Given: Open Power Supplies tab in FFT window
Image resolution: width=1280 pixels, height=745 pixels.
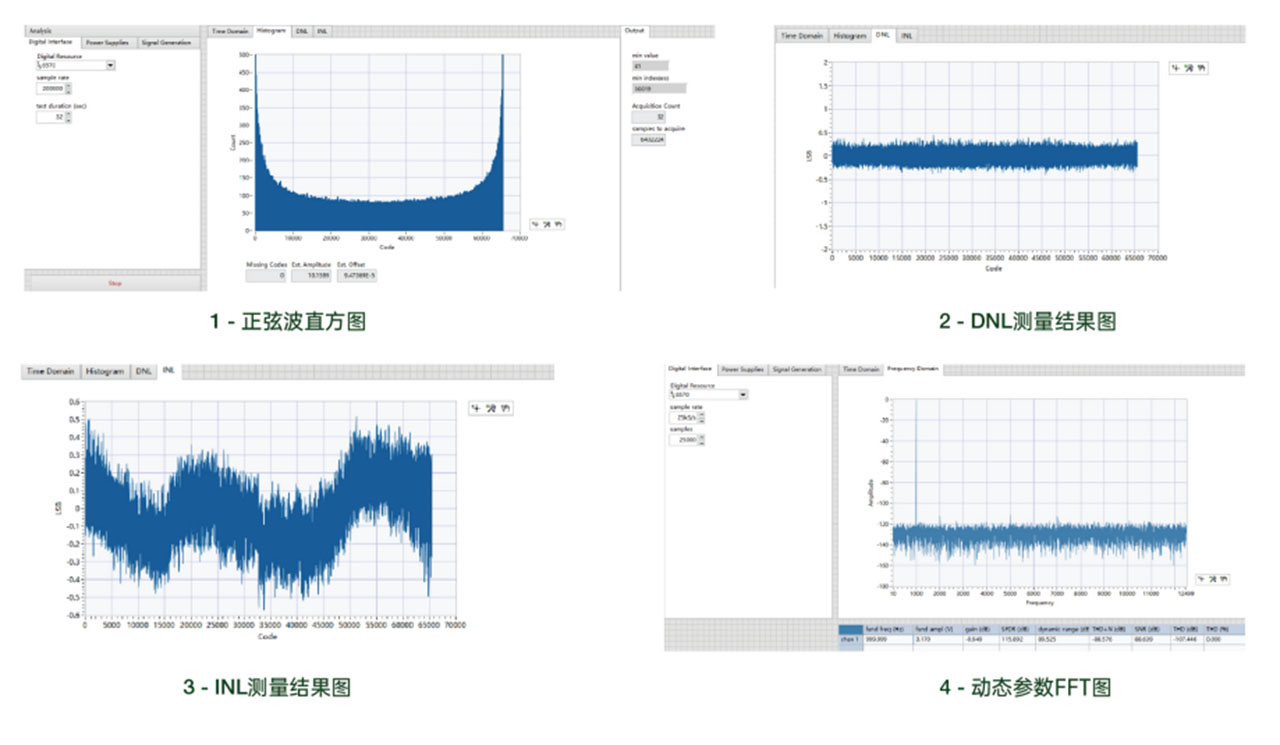Looking at the screenshot, I should pos(743,369).
